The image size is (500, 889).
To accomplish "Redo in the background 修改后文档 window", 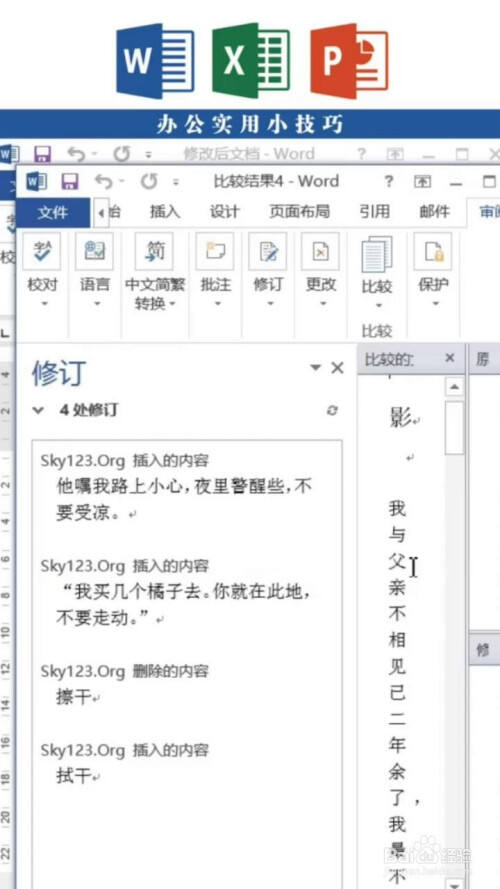I will point(121,154).
